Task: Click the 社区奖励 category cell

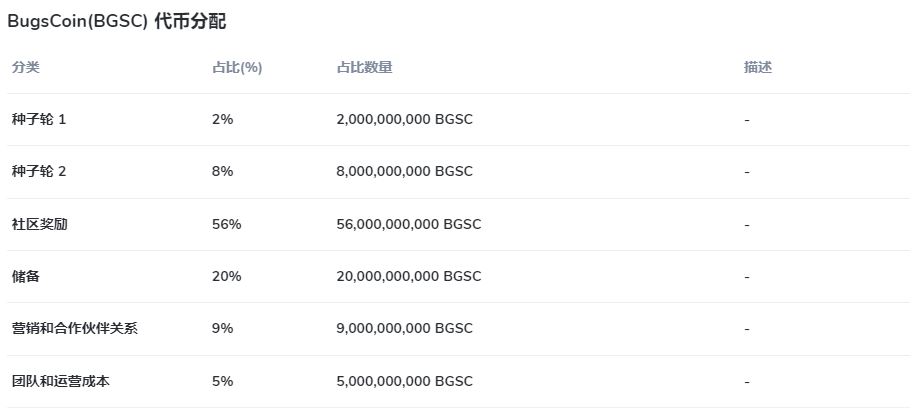Action: pos(40,224)
